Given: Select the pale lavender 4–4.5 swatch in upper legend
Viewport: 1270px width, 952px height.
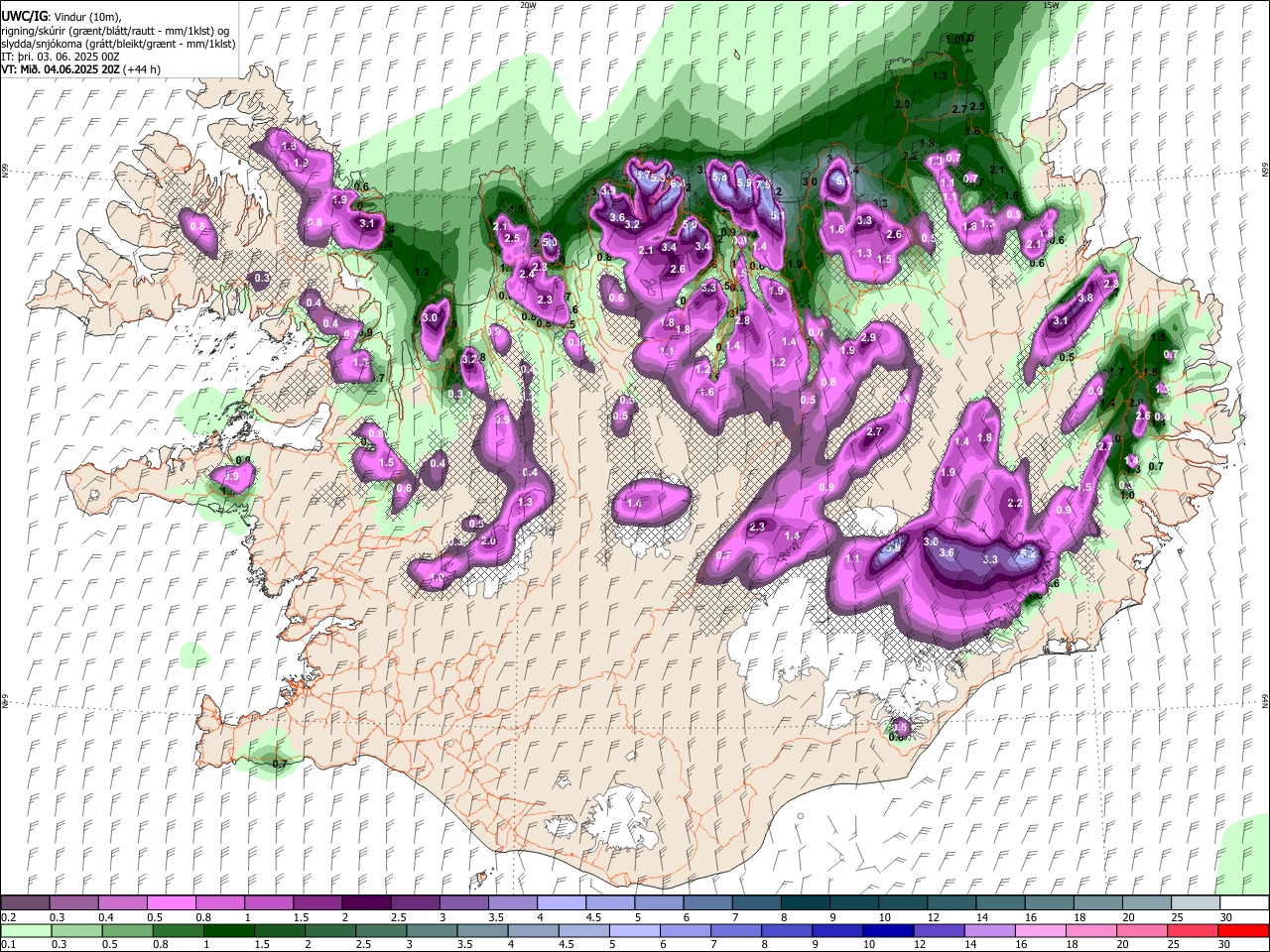Looking at the screenshot, I should [560, 903].
